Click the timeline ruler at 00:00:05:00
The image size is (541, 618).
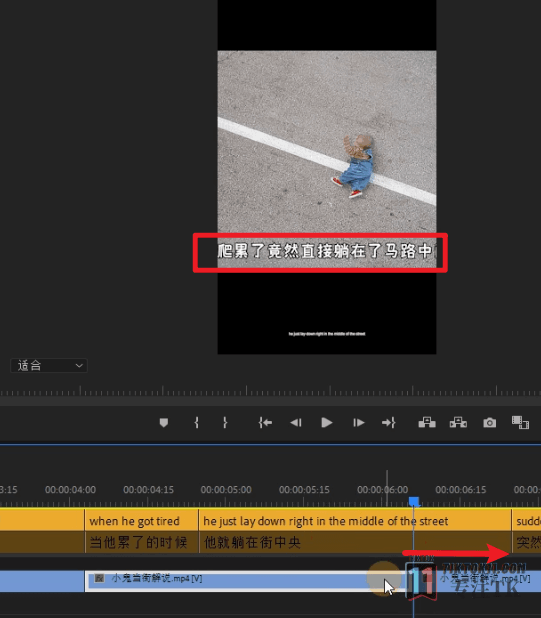[226, 490]
